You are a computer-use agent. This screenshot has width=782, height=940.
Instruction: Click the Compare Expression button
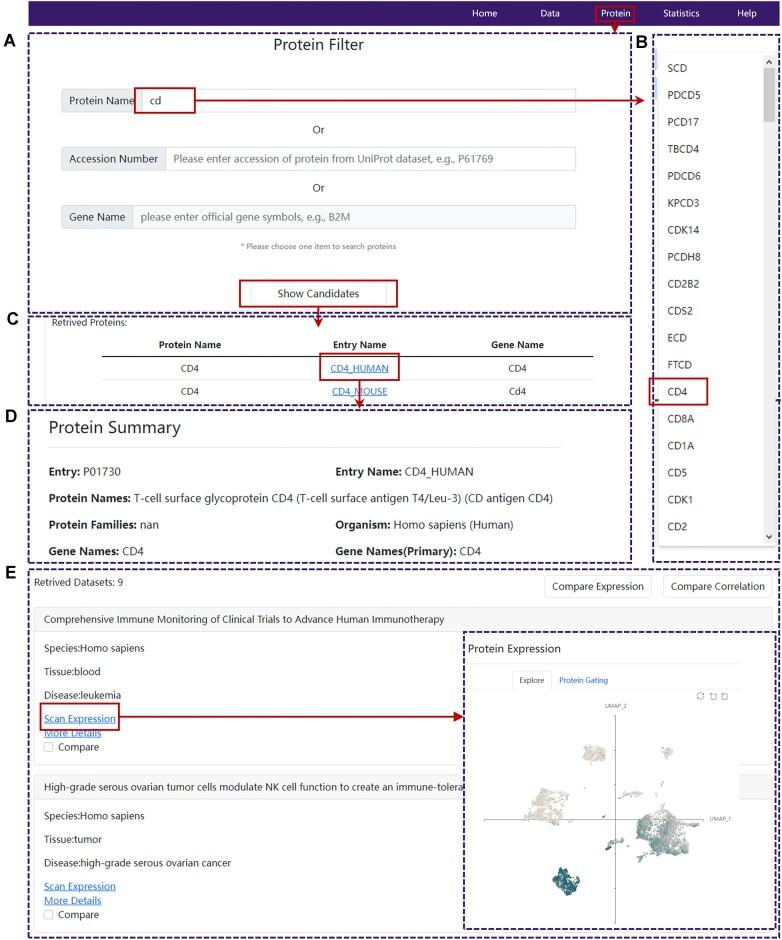tap(598, 586)
